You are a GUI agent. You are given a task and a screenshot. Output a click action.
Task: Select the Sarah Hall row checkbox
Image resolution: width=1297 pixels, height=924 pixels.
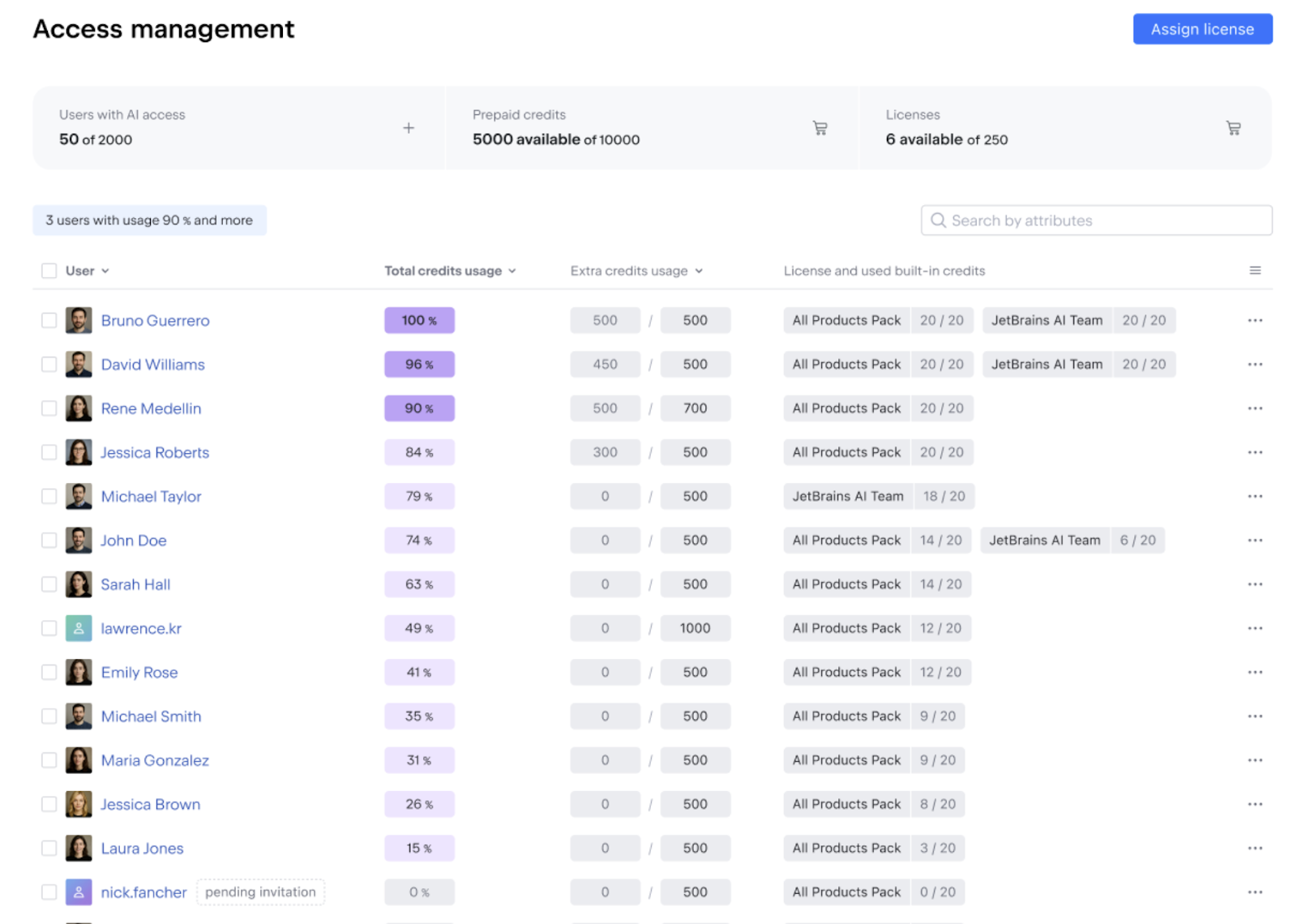pyautogui.click(x=49, y=584)
